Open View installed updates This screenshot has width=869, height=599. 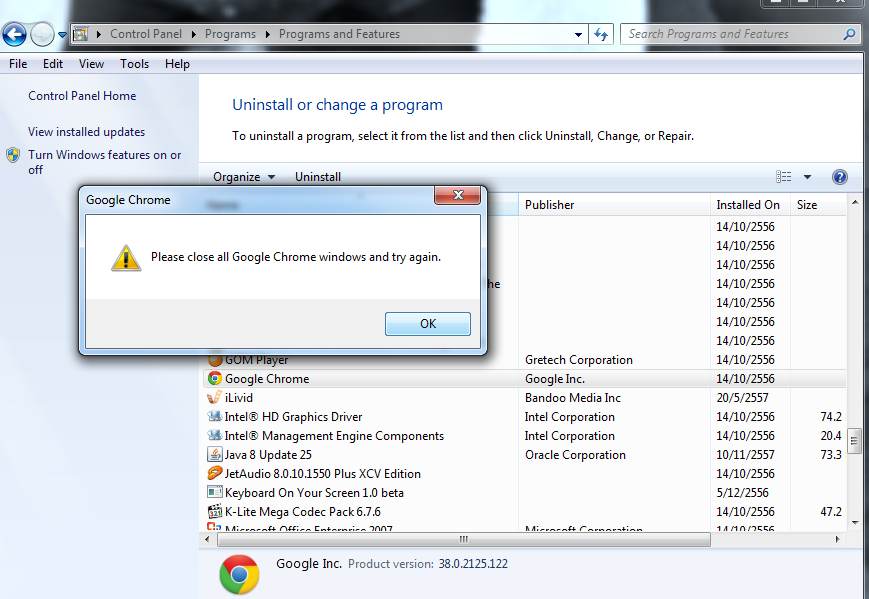(x=86, y=132)
